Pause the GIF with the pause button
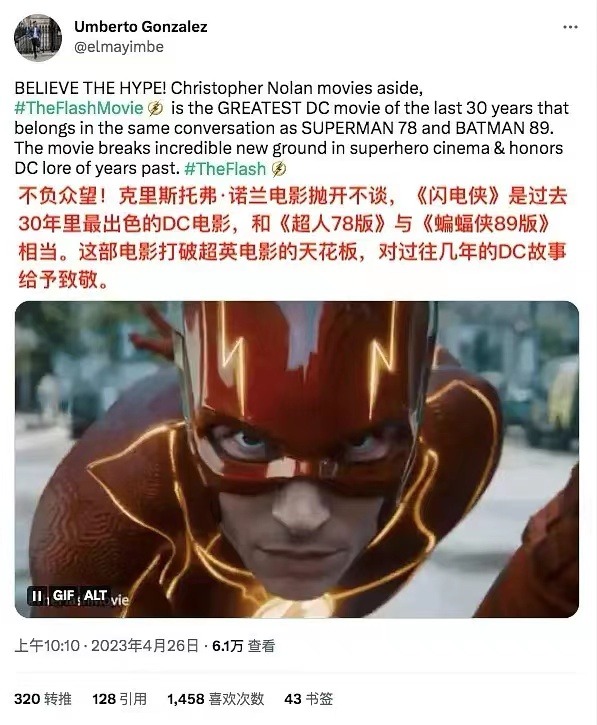This screenshot has width=597, height=725. point(36,596)
